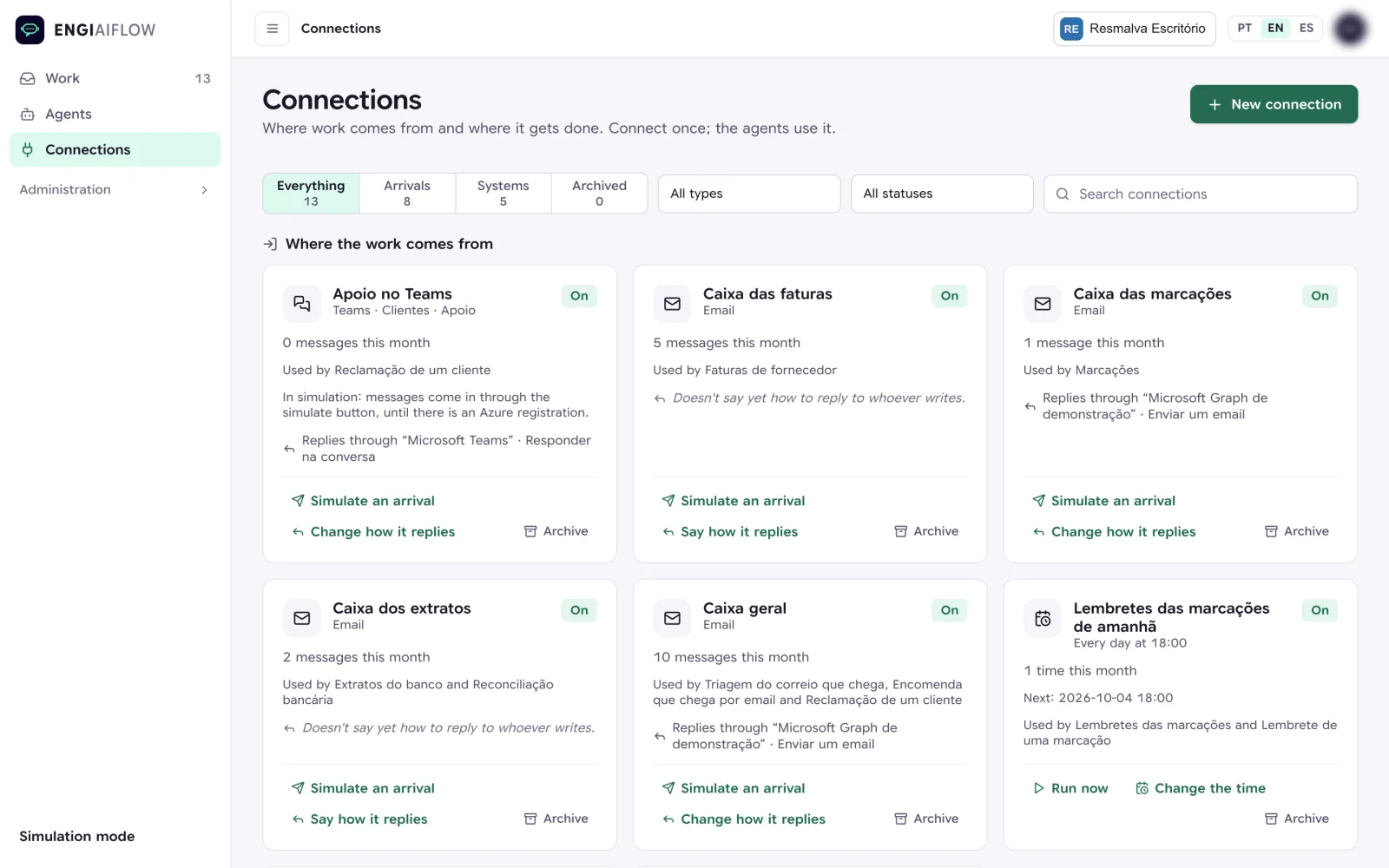Open the All statuses dropdown
Screen dimensions: 1389x868
[942, 194]
